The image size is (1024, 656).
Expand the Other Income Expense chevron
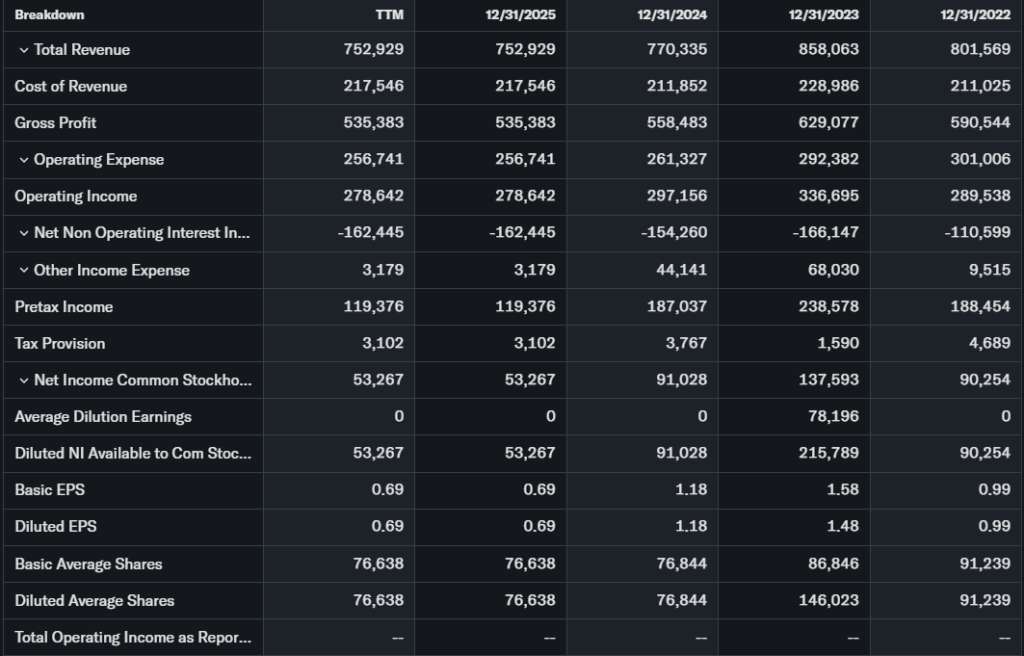click(23, 270)
